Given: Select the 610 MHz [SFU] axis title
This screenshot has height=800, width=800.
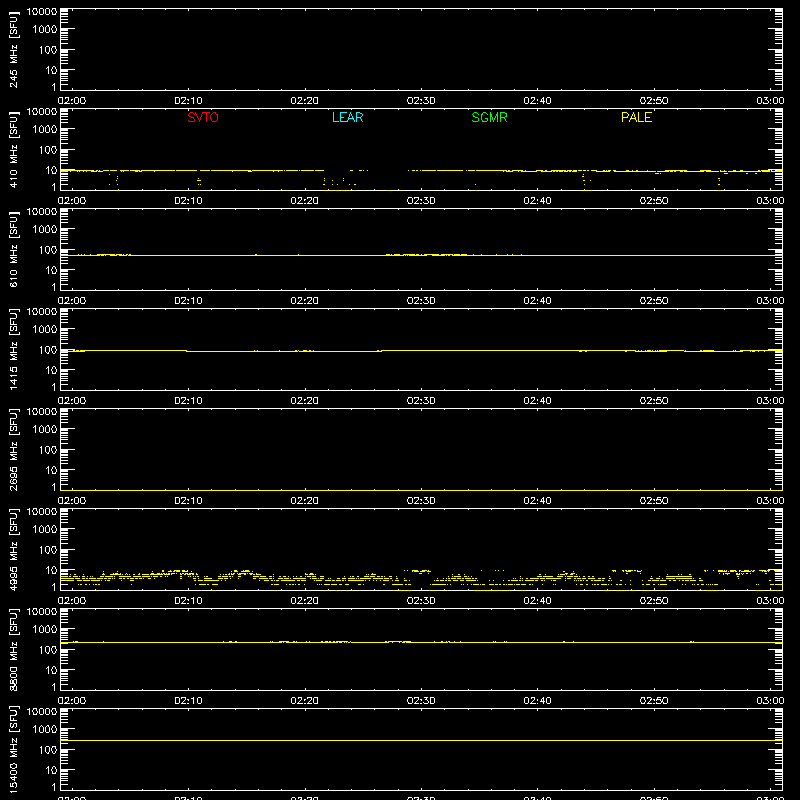Looking at the screenshot, I should (x=13, y=249).
